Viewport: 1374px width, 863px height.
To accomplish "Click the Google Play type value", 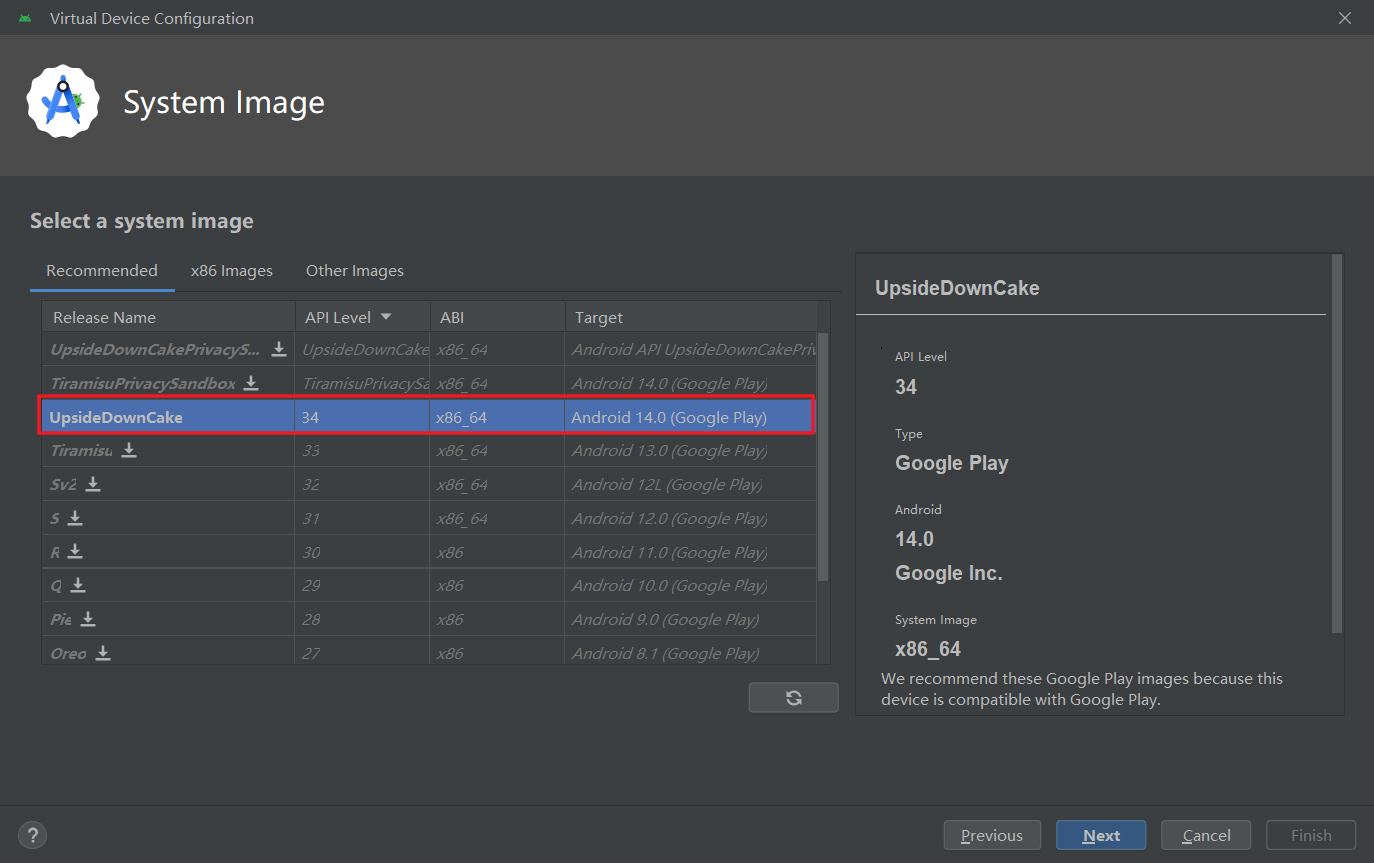I will [x=951, y=463].
